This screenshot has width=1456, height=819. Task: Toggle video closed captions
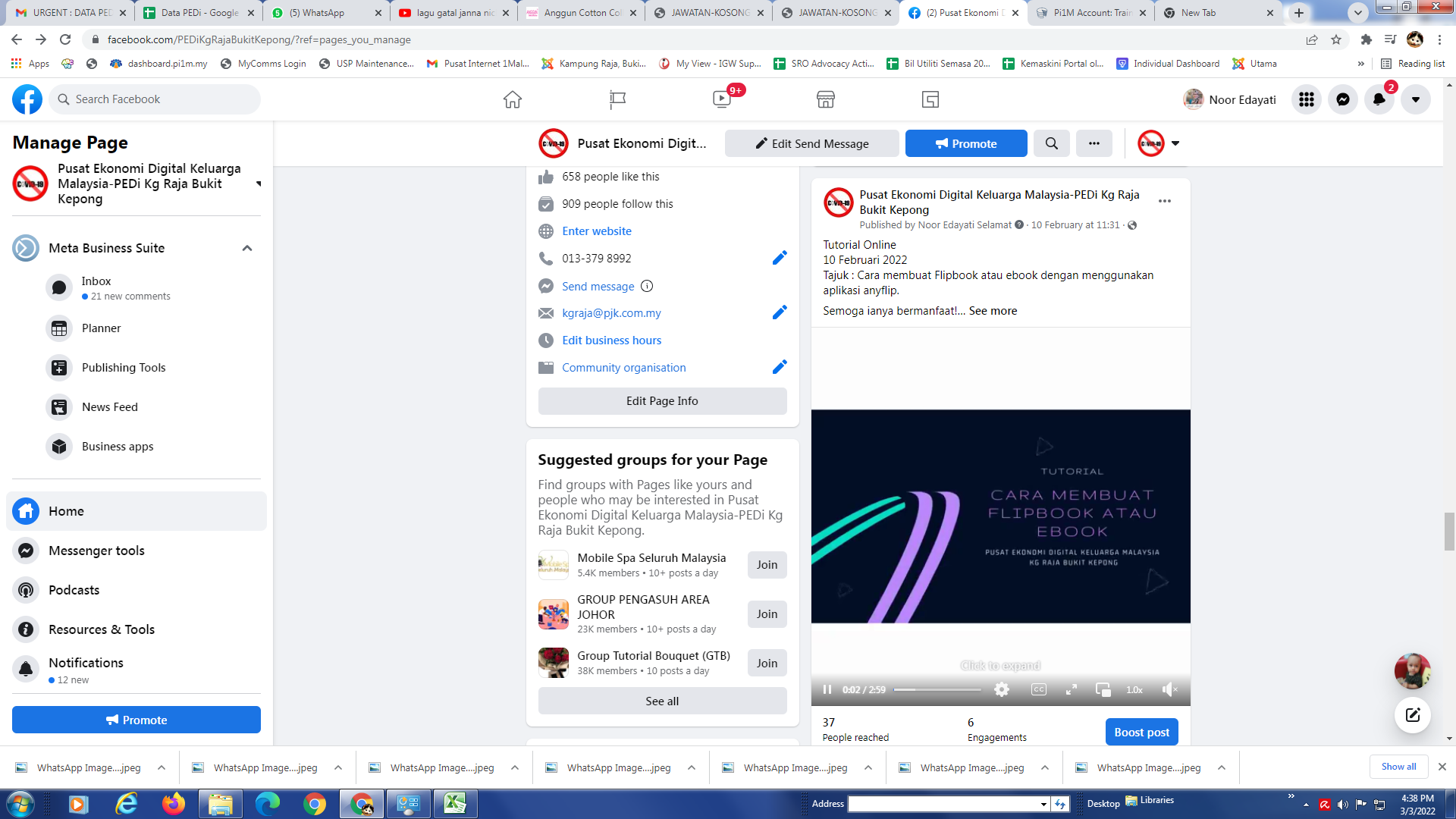click(1038, 689)
